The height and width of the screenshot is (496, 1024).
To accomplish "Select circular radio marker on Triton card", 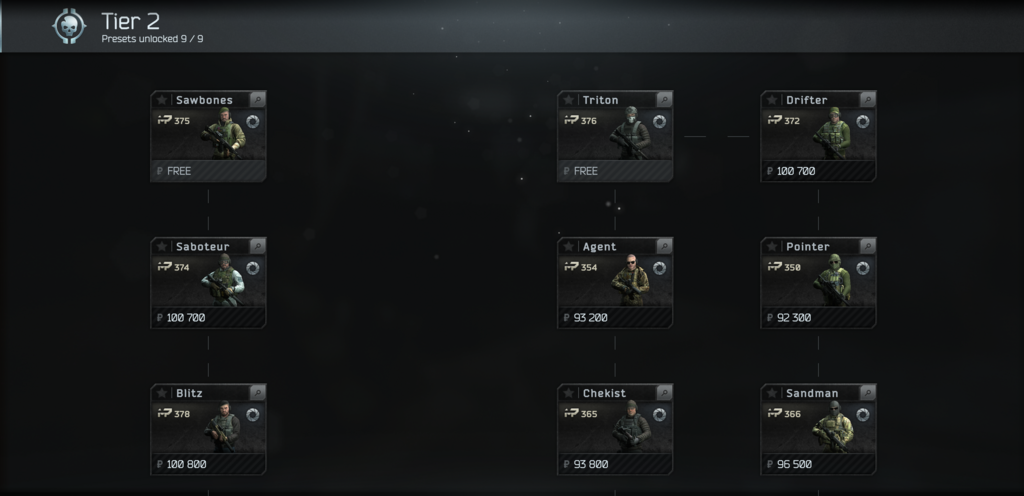I will (x=660, y=121).
